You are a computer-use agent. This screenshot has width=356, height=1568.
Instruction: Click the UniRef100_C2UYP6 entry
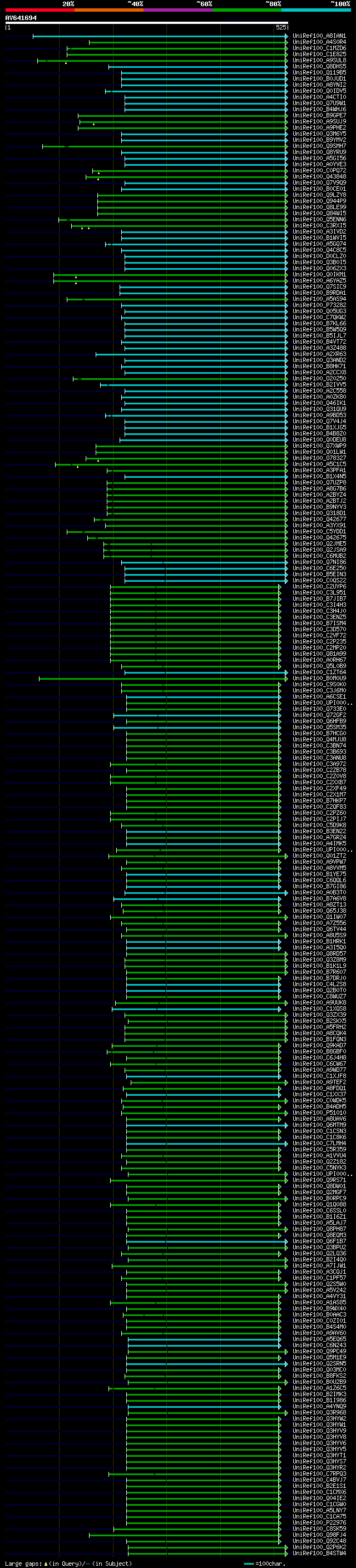click(x=319, y=586)
